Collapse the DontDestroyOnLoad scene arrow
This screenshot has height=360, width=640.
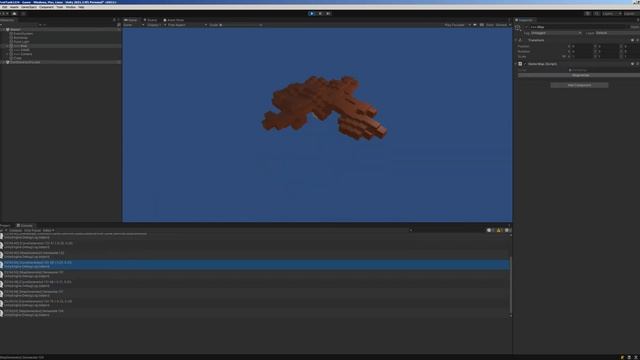[x=3, y=62]
